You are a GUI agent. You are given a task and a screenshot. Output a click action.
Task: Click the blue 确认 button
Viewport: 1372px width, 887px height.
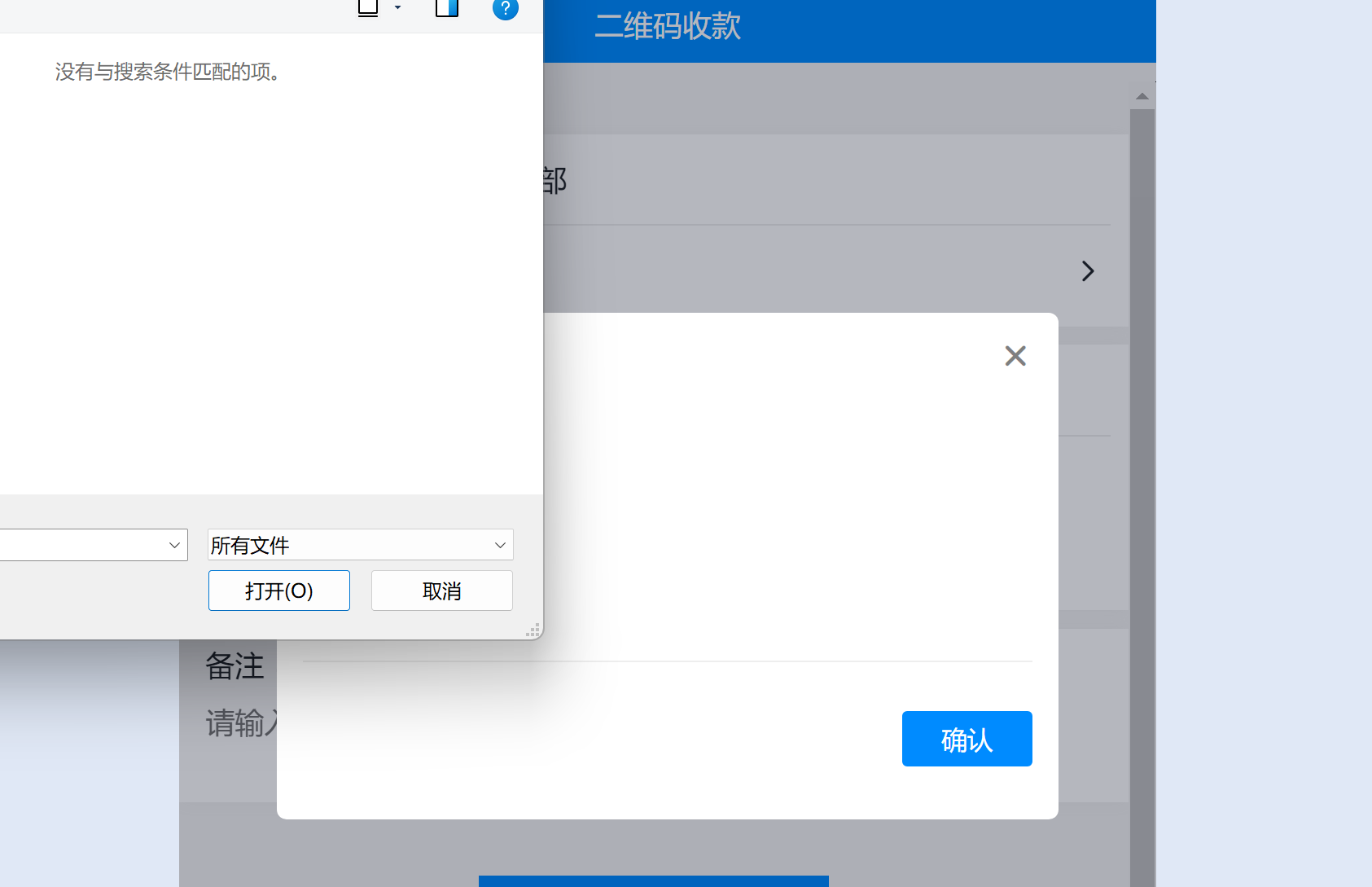tap(967, 739)
